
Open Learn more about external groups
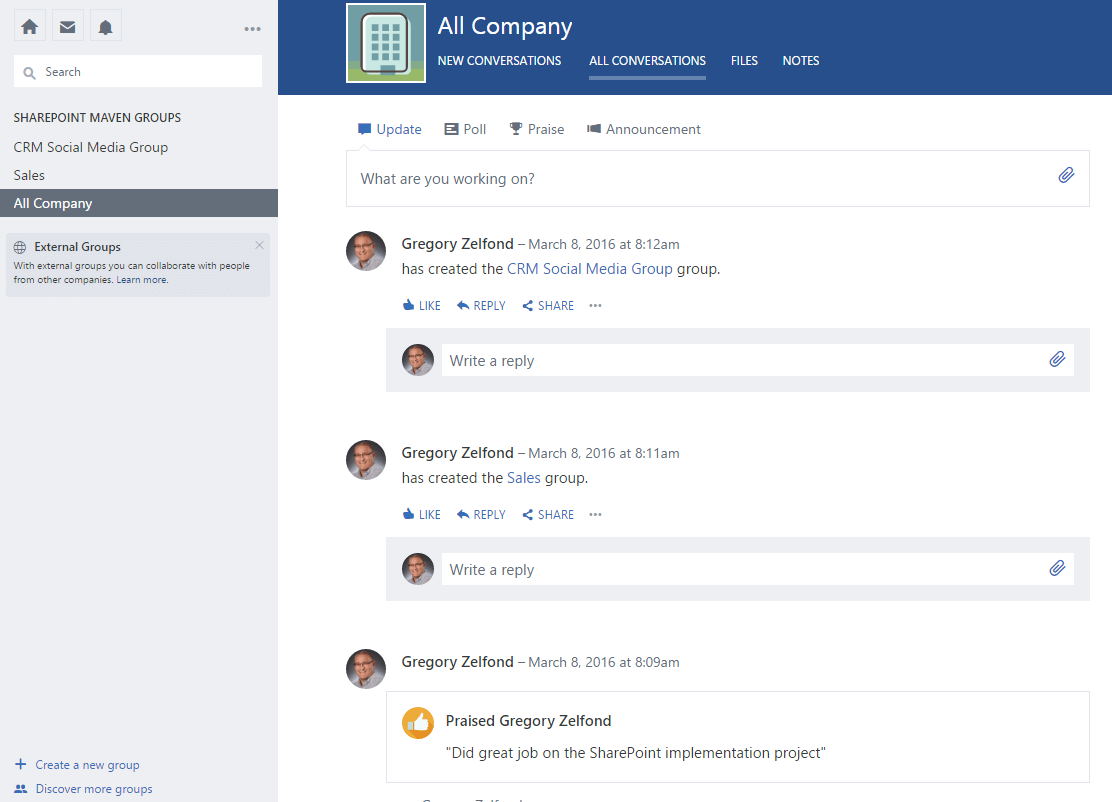(x=142, y=279)
